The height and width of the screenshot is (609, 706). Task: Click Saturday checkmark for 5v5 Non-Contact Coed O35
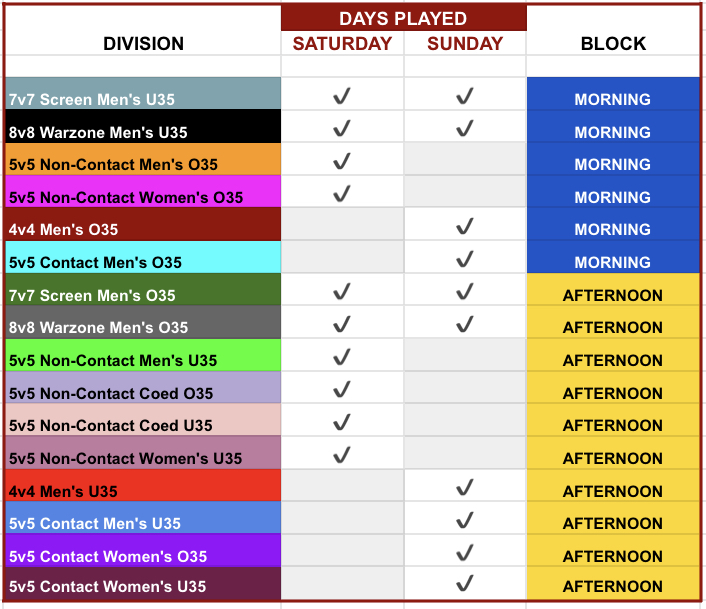(342, 389)
